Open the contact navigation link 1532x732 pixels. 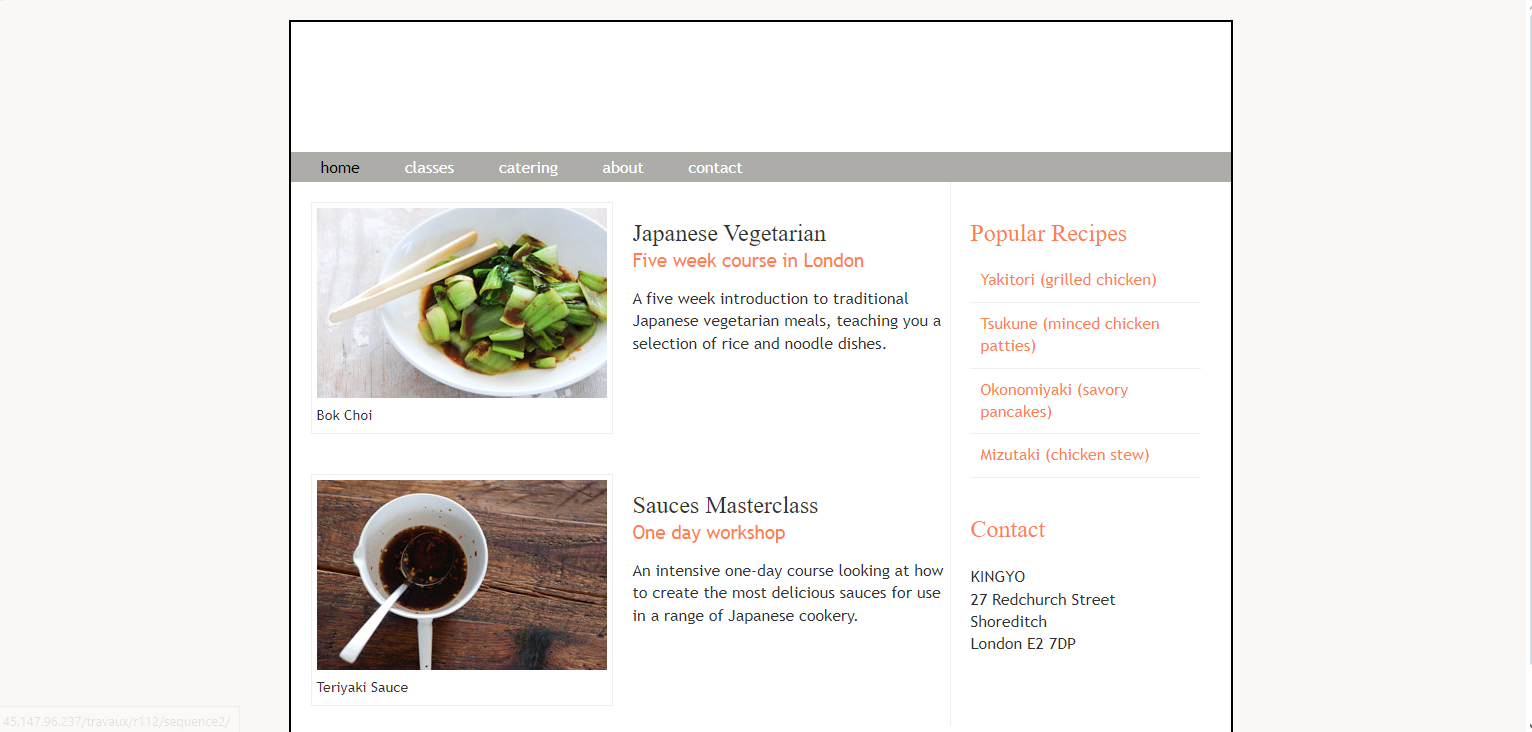[715, 168]
